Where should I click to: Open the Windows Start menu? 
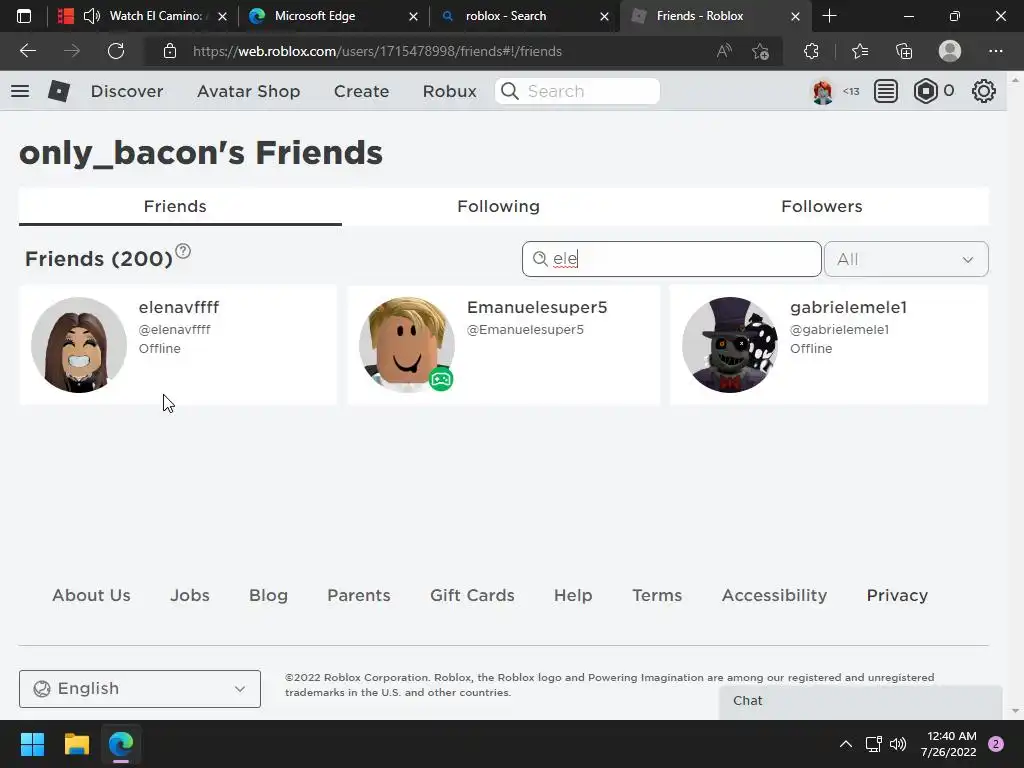point(32,744)
